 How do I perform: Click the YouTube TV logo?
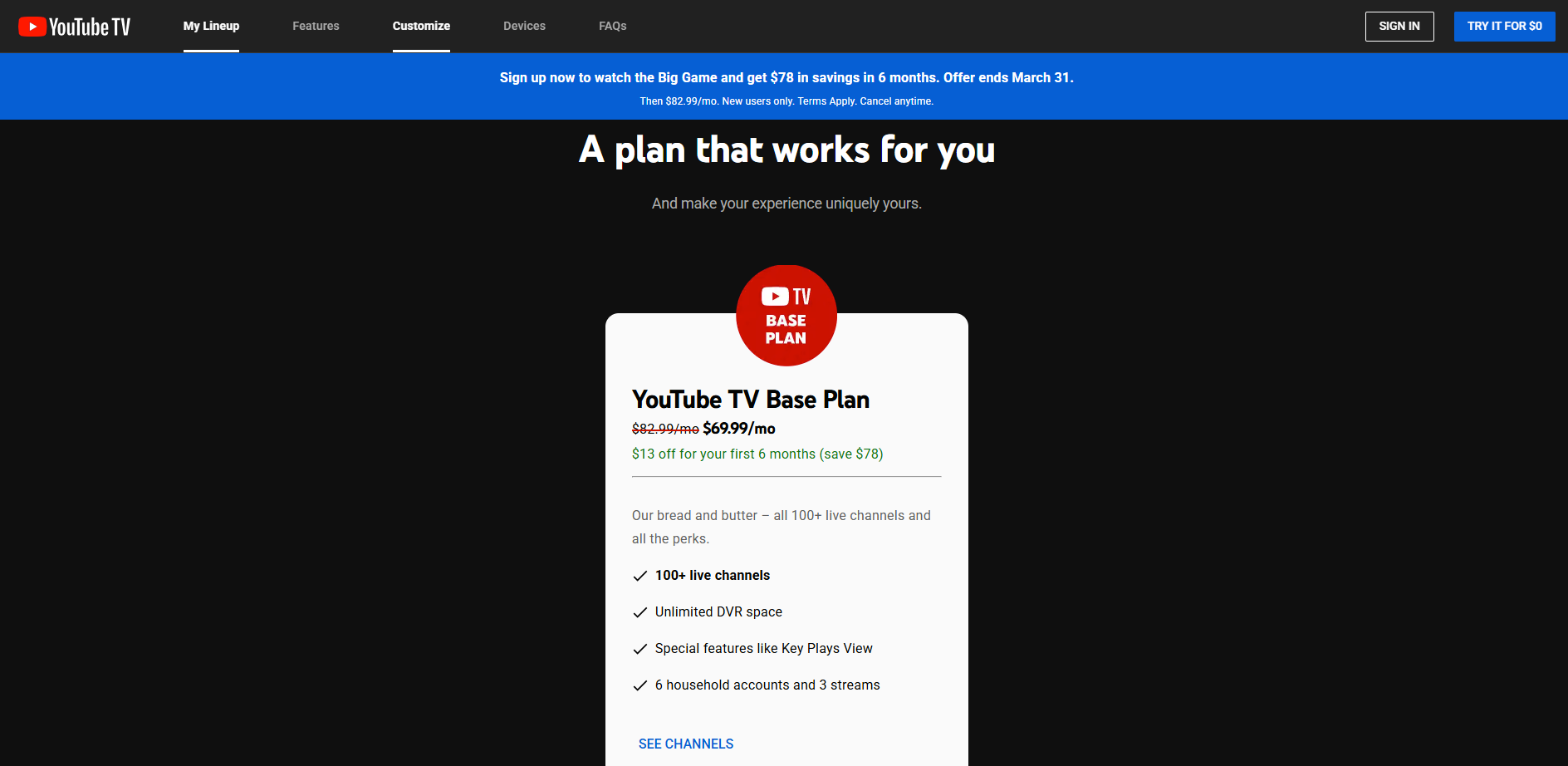pyautogui.click(x=75, y=27)
